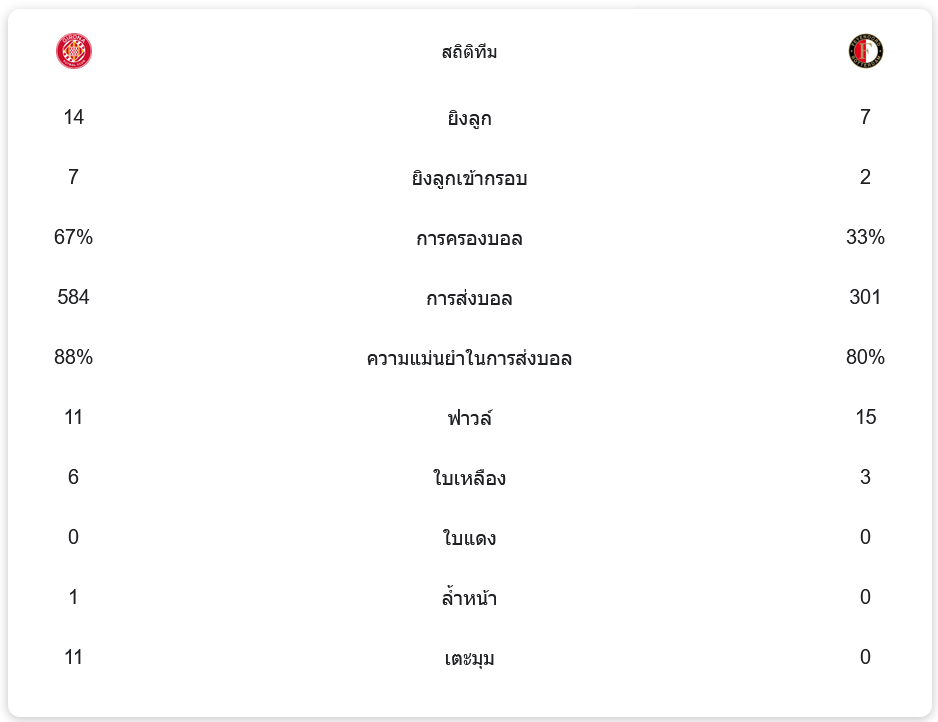
Task: Select the 80% pass accuracy value
Action: 865,357
